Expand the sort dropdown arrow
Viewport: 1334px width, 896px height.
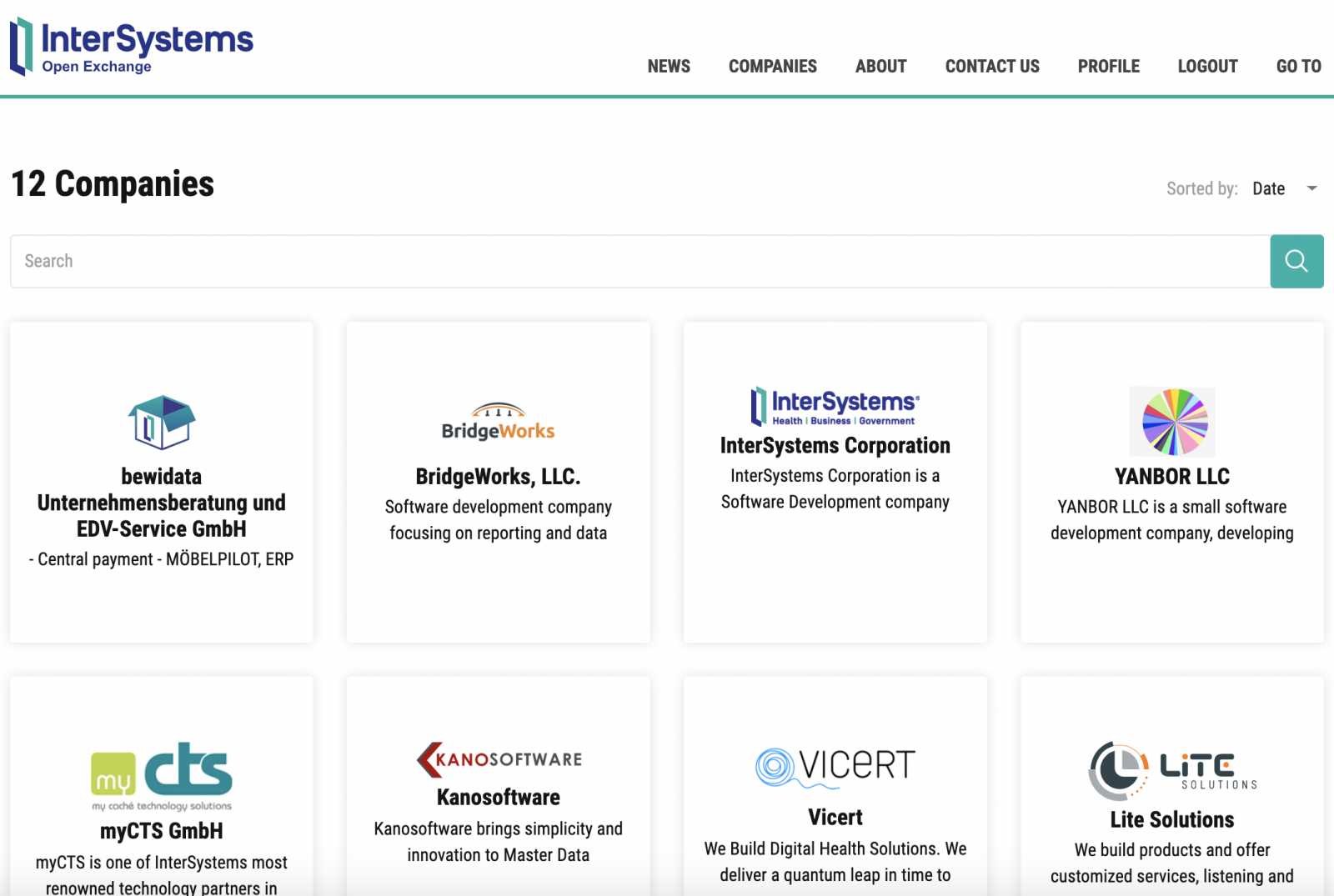point(1311,188)
